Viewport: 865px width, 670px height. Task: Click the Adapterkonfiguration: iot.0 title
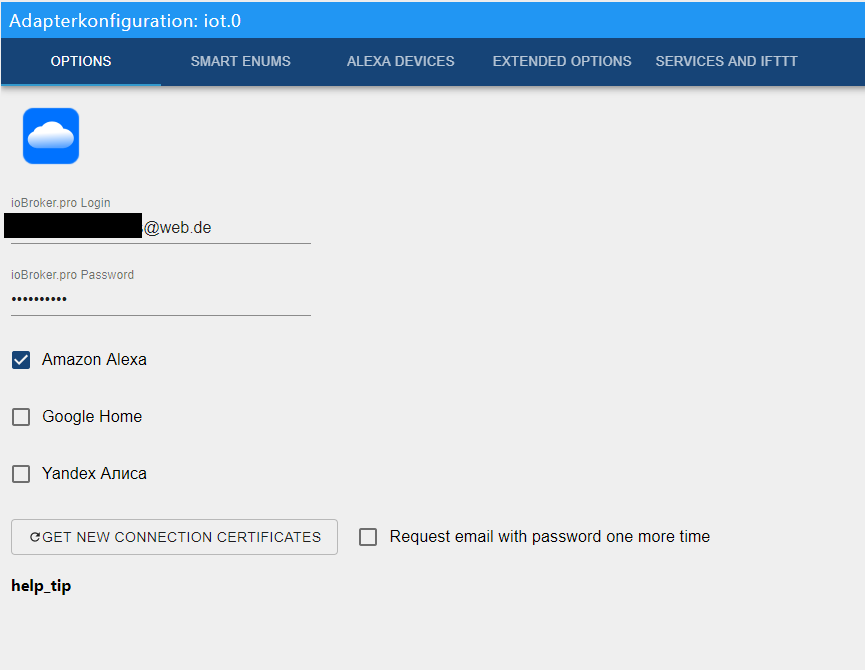tap(125, 20)
